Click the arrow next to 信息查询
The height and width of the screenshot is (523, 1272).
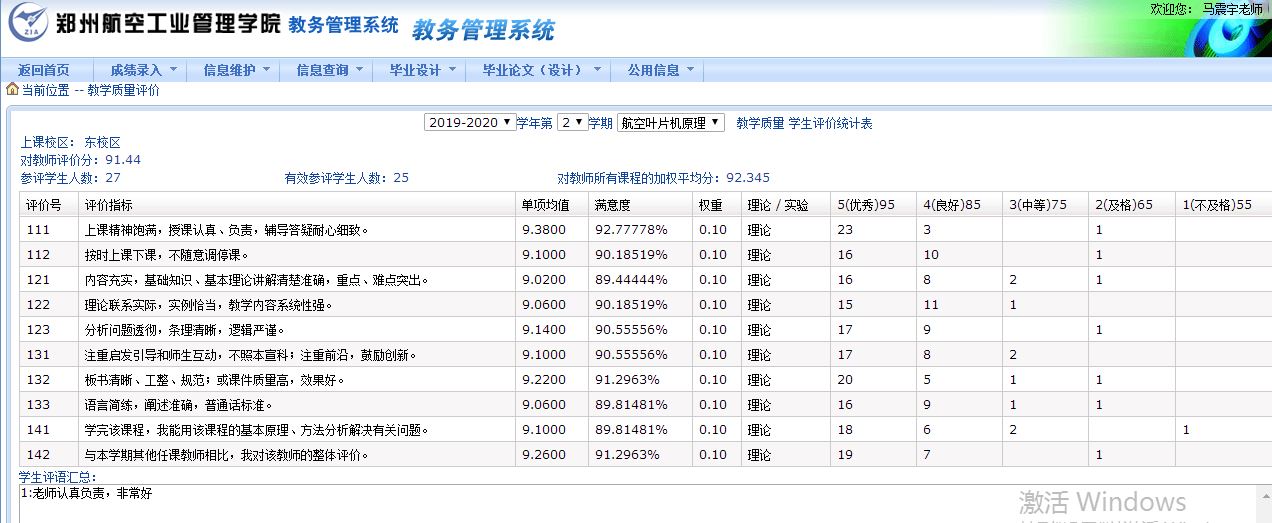[x=359, y=70]
